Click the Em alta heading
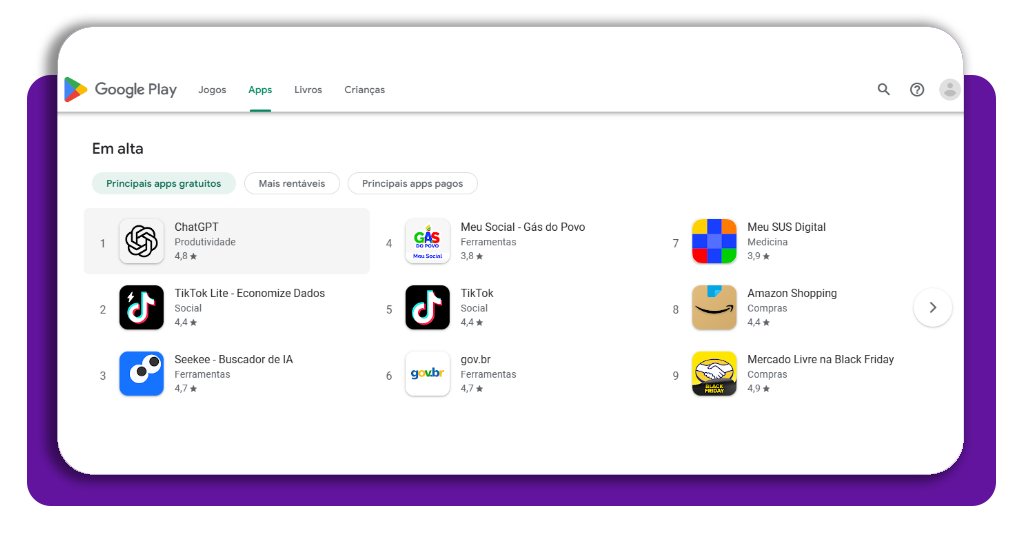This screenshot has width=1024, height=536. (118, 149)
